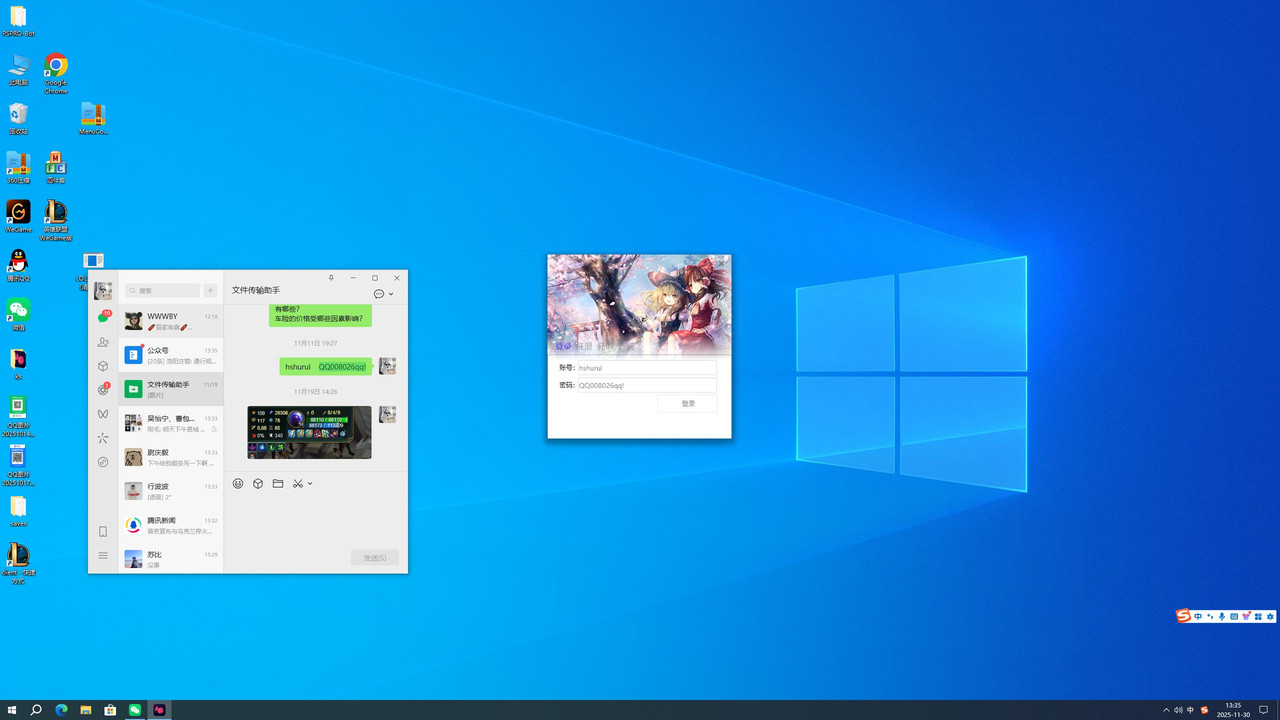Select the 360压缩 desktop icon
This screenshot has width=1280, height=720.
(x=18, y=167)
